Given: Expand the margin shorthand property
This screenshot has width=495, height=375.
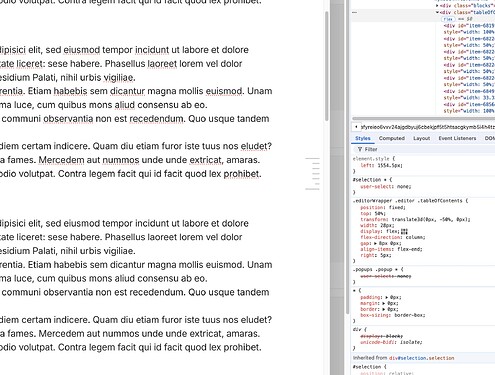Looking at the screenshot, I should coord(384,303).
